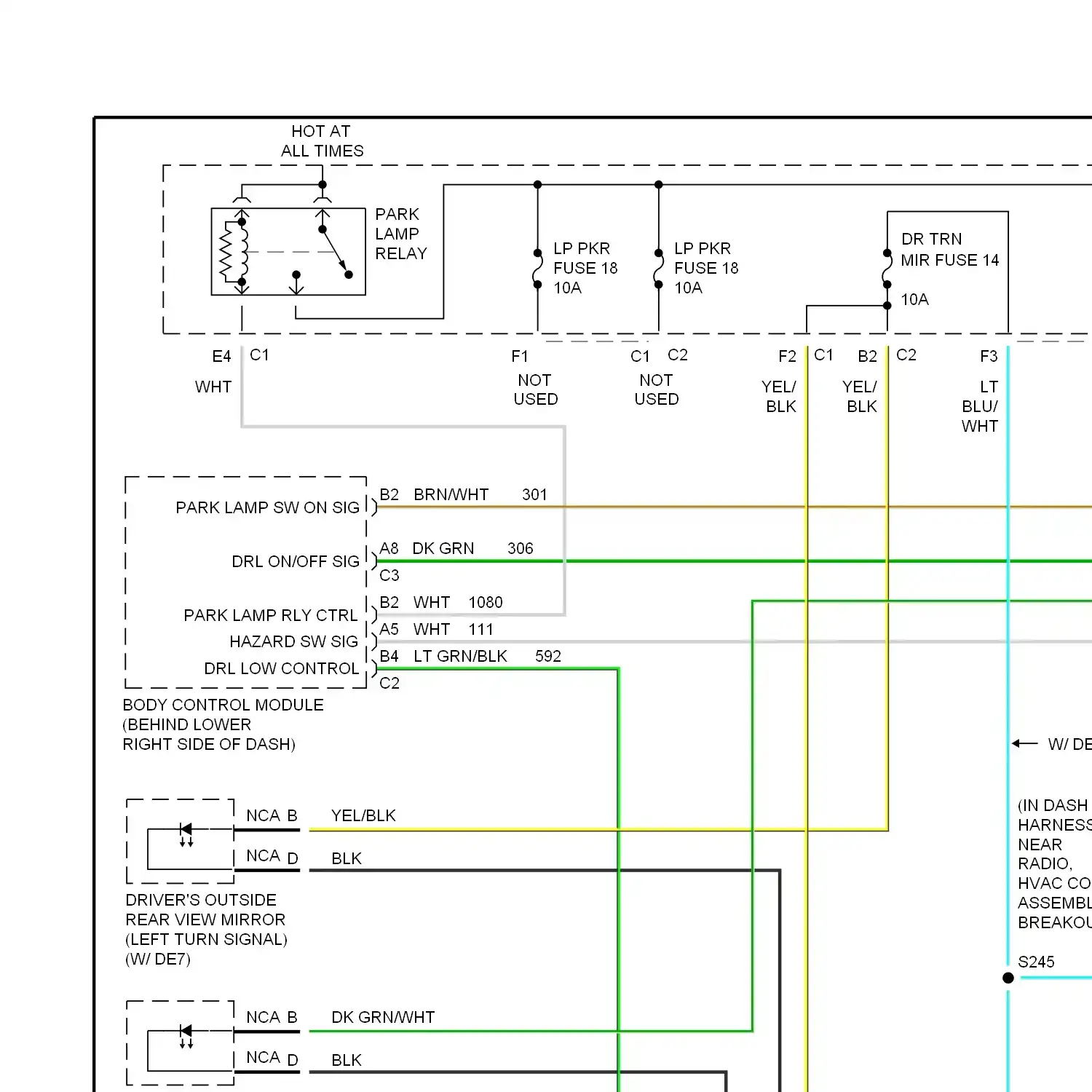Select the LP PKR FUSE 18 label above F1
This screenshot has width=1092, height=1092.
click(x=585, y=268)
